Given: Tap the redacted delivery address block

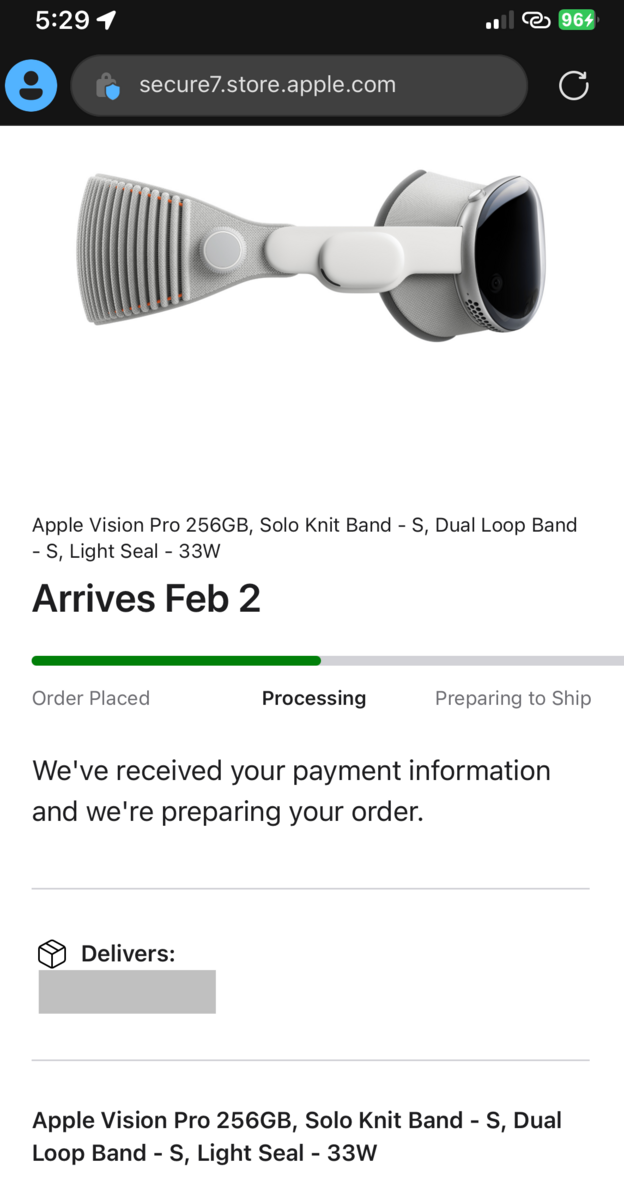Looking at the screenshot, I should pyautogui.click(x=127, y=991).
